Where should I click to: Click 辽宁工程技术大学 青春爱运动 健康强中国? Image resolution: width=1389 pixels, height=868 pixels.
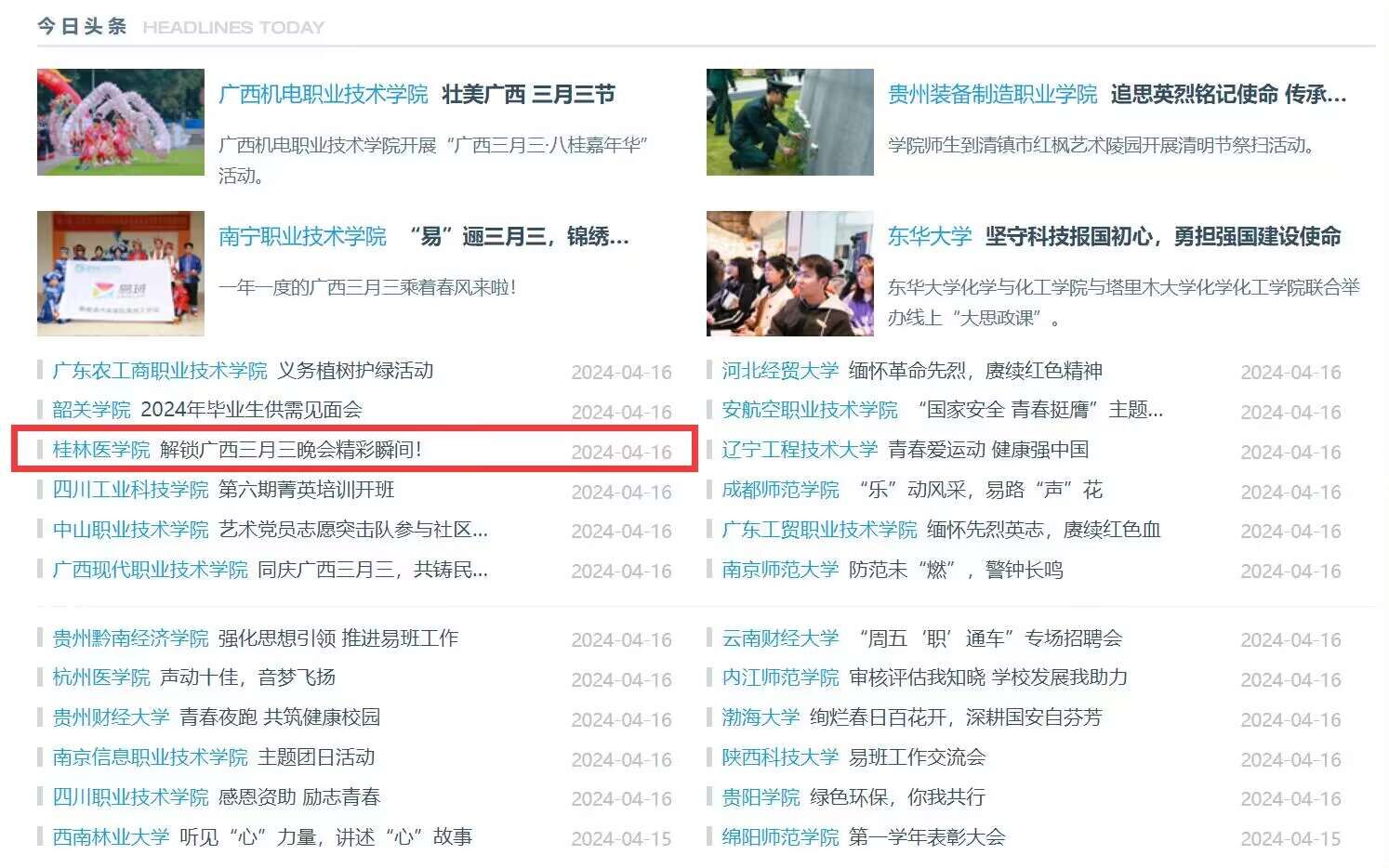pos(987,451)
